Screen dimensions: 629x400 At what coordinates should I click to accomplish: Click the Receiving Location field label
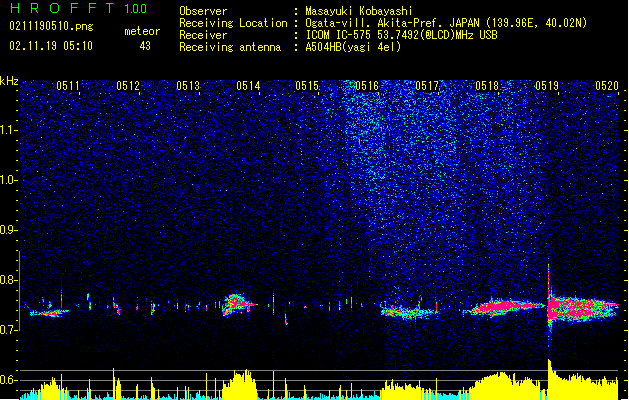233,23
